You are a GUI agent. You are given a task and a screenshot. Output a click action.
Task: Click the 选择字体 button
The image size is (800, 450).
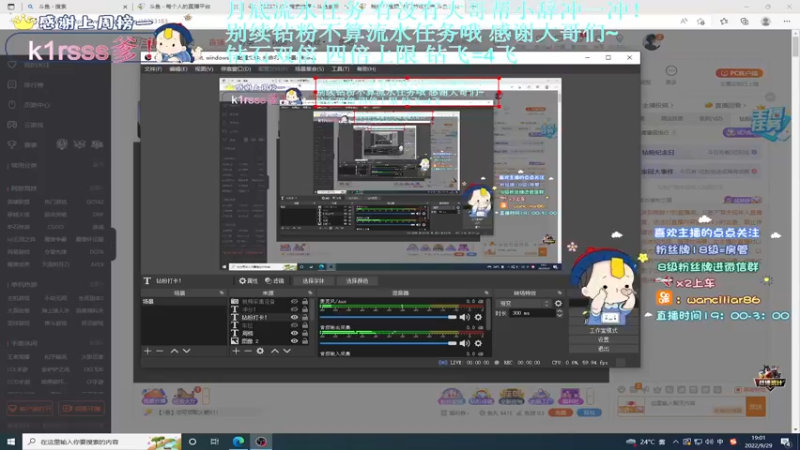(313, 281)
